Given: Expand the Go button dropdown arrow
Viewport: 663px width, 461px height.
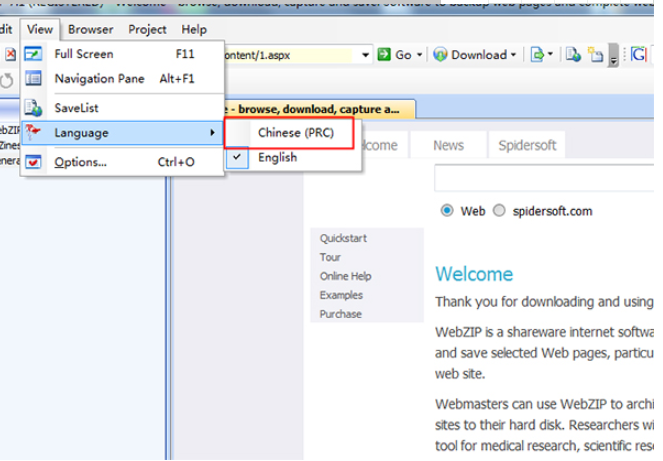Looking at the screenshot, I should pos(419,55).
